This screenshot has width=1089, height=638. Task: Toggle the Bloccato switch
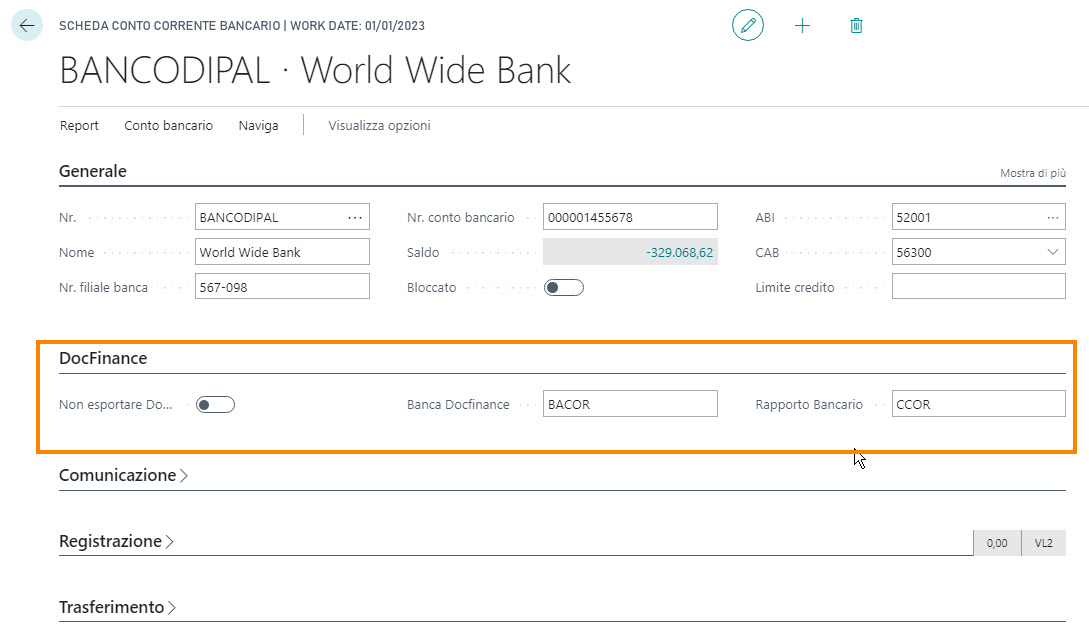(x=563, y=288)
